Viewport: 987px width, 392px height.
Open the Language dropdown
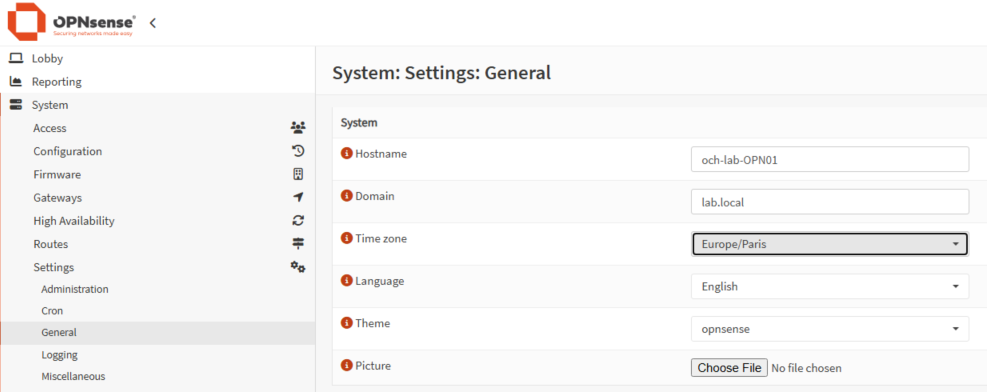click(x=830, y=286)
